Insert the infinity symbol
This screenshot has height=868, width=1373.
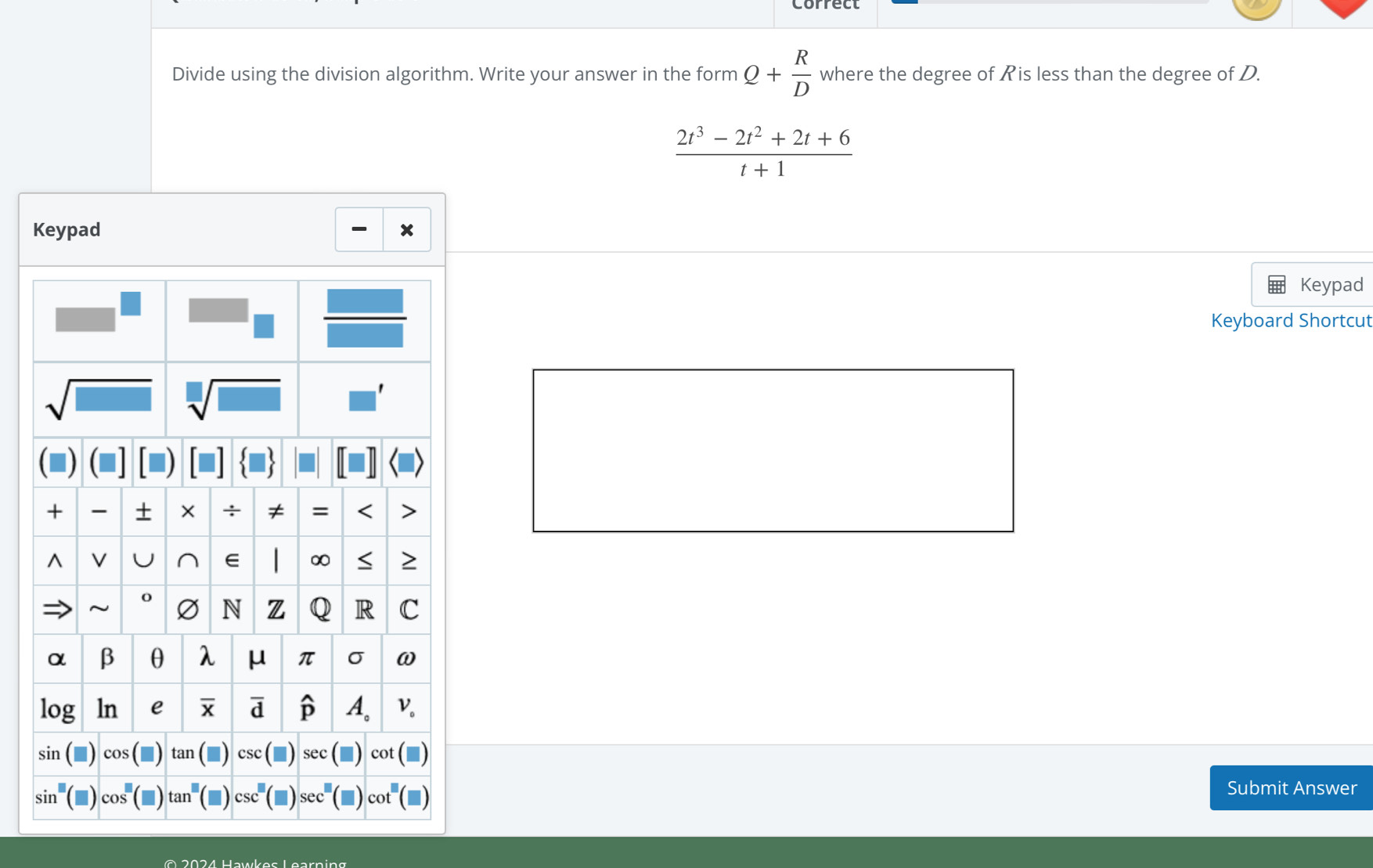(x=319, y=560)
